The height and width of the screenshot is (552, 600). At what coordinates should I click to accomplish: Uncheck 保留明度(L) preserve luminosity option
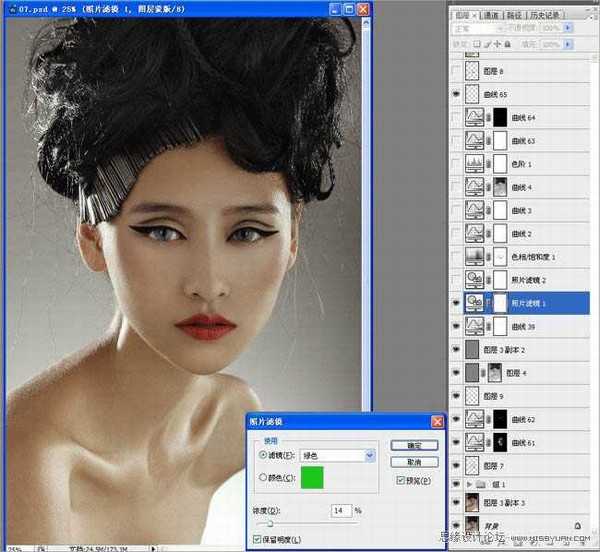257,539
